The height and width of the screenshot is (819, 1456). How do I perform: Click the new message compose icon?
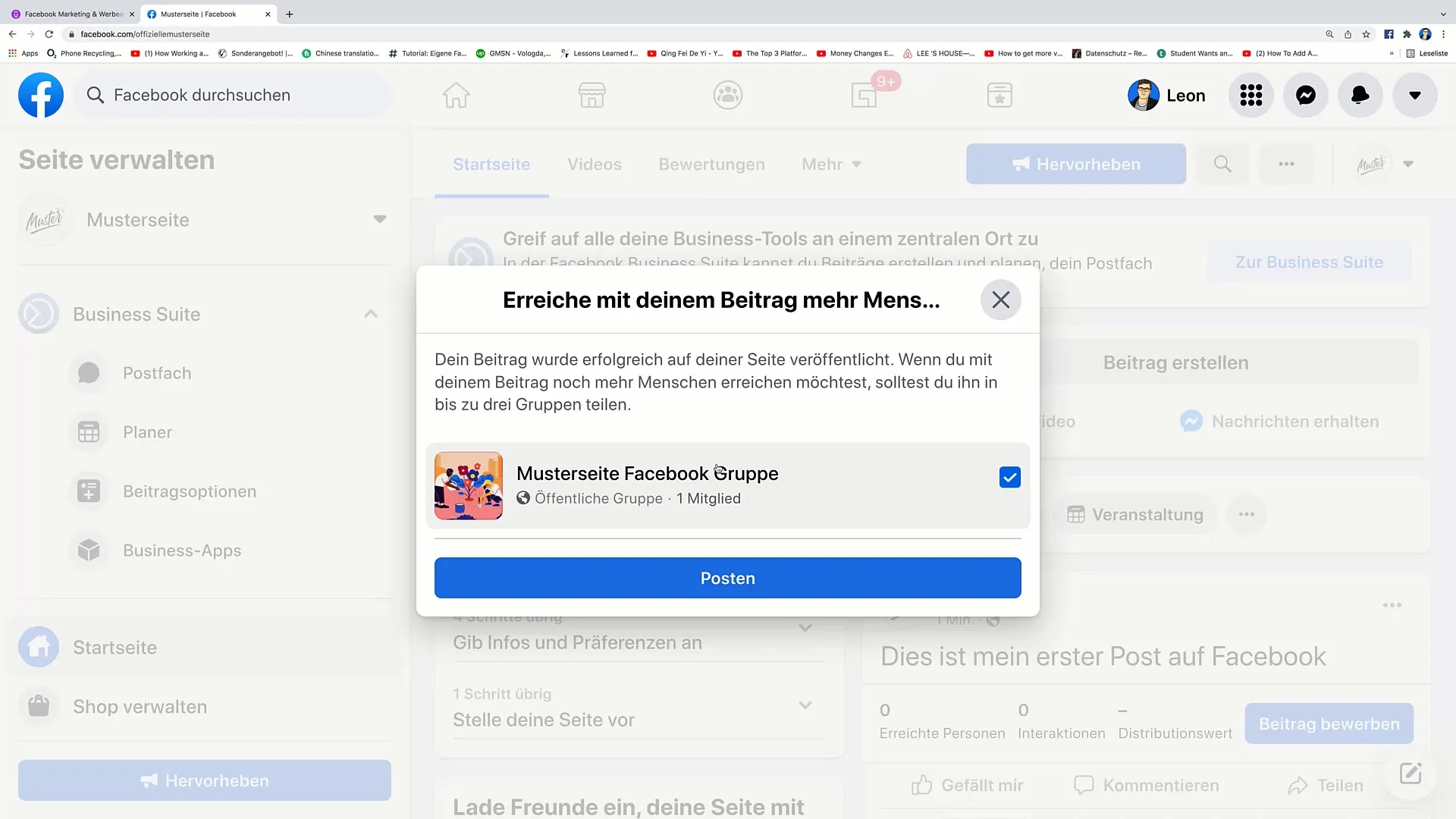click(1410, 774)
